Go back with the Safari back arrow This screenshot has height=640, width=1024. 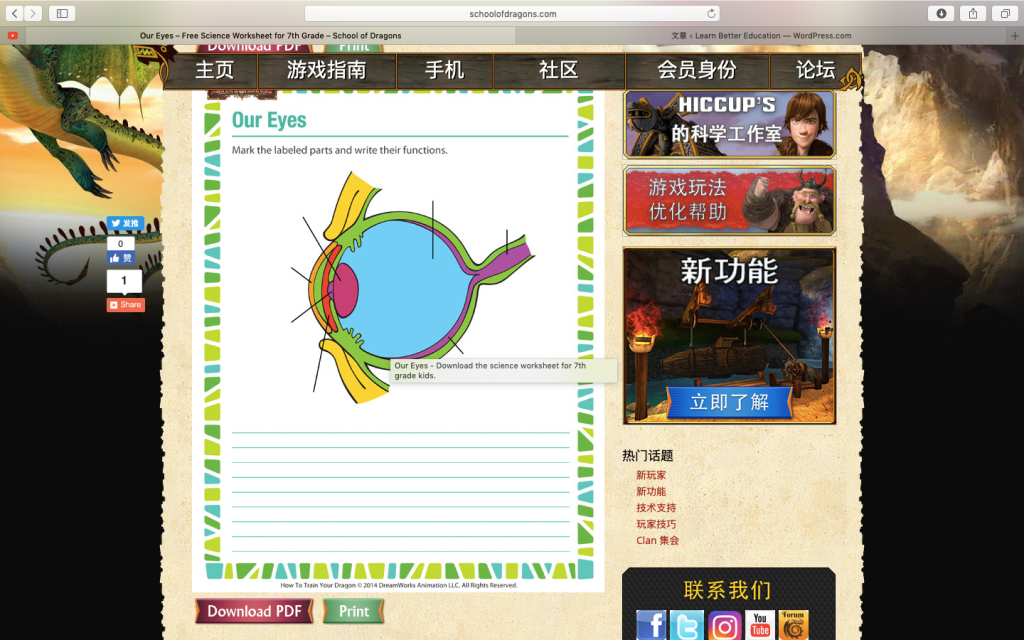tap(15, 13)
